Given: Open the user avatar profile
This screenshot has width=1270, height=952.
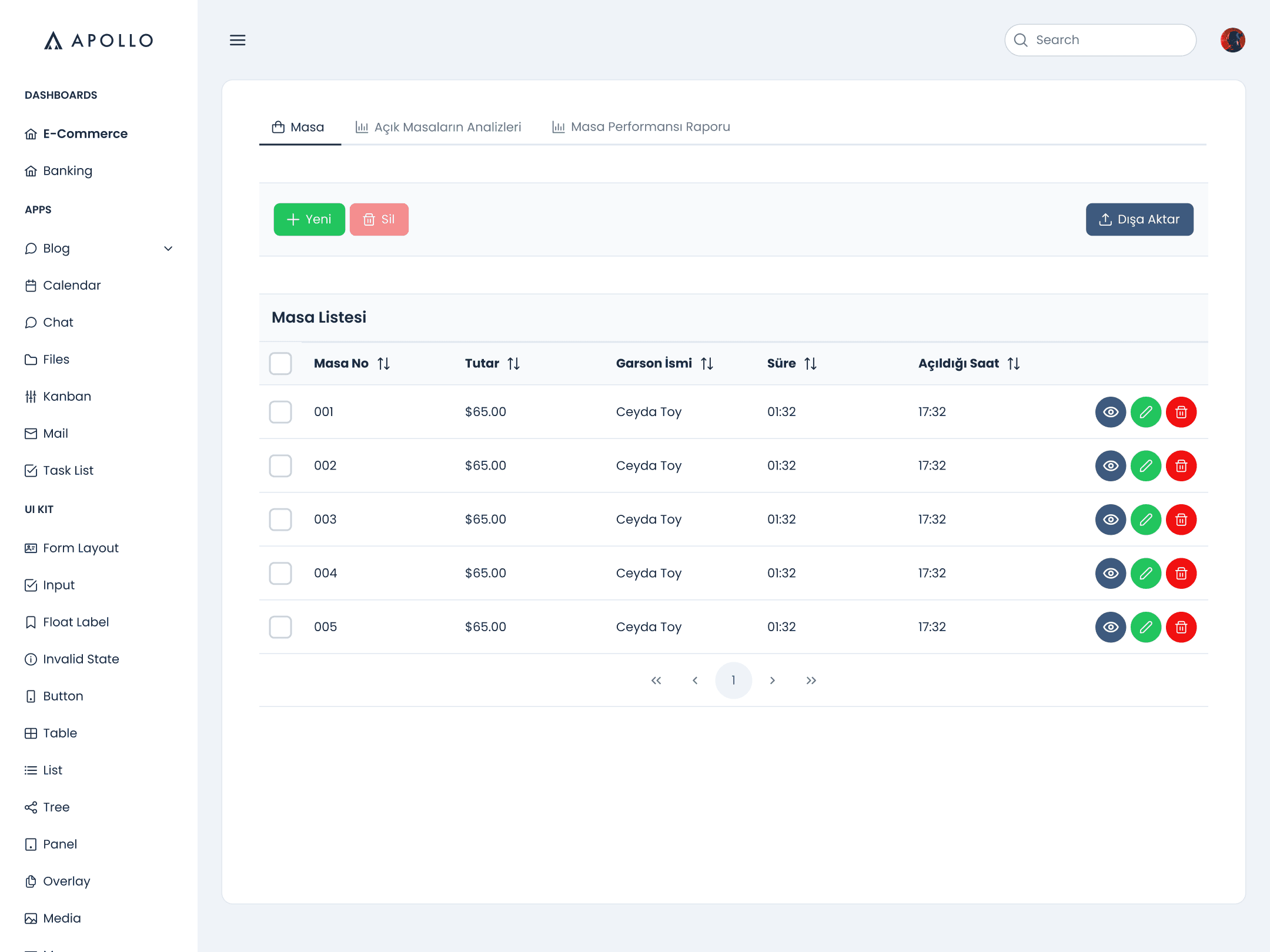Looking at the screenshot, I should coord(1232,40).
